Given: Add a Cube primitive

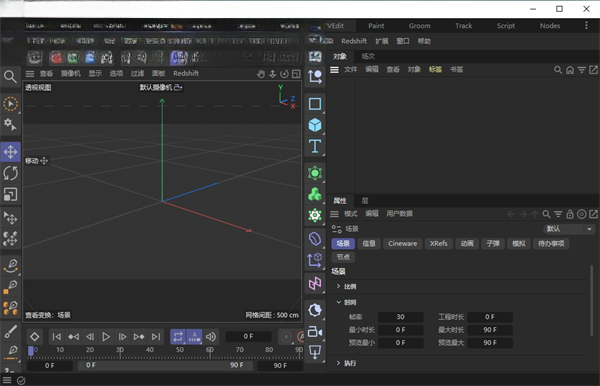Looking at the screenshot, I should coord(315,125).
